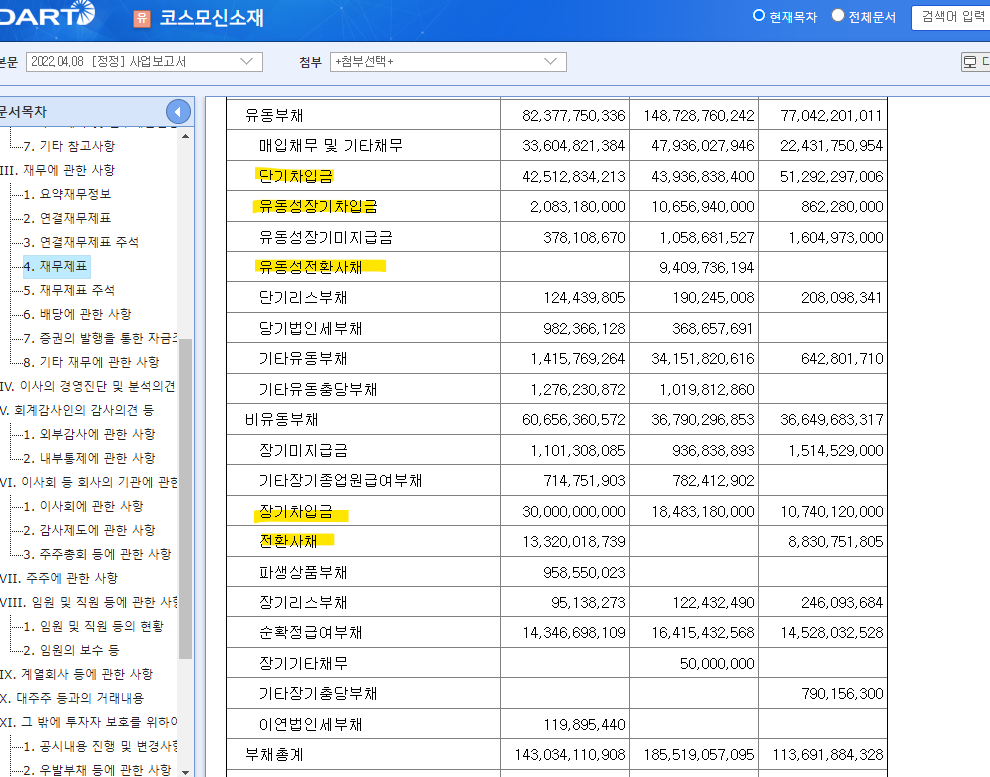Image resolution: width=990 pixels, height=777 pixels.
Task: Open VIII. 임원 및 직원 등에 관한 사항
Action: [x=88, y=602]
